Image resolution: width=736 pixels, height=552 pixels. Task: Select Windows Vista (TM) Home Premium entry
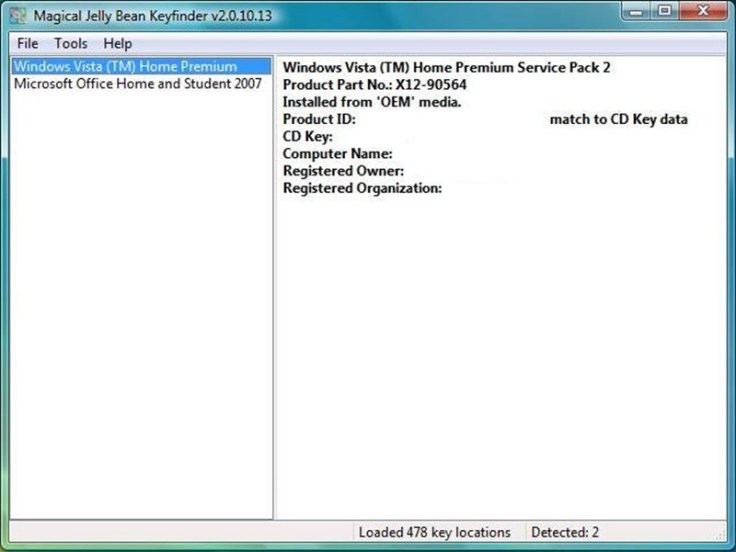tap(125, 66)
